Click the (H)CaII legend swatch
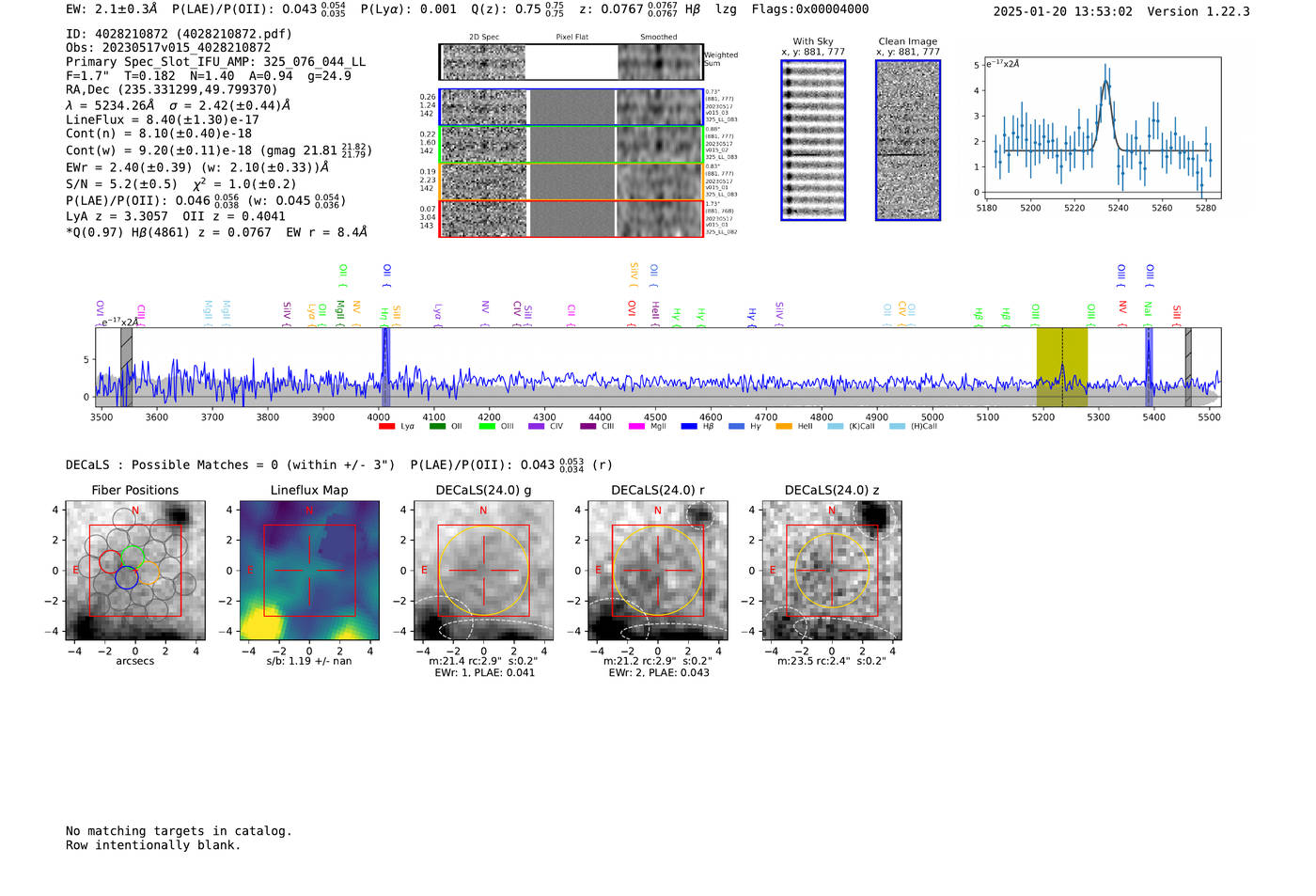This screenshot has height=896, width=1316. coord(897,427)
